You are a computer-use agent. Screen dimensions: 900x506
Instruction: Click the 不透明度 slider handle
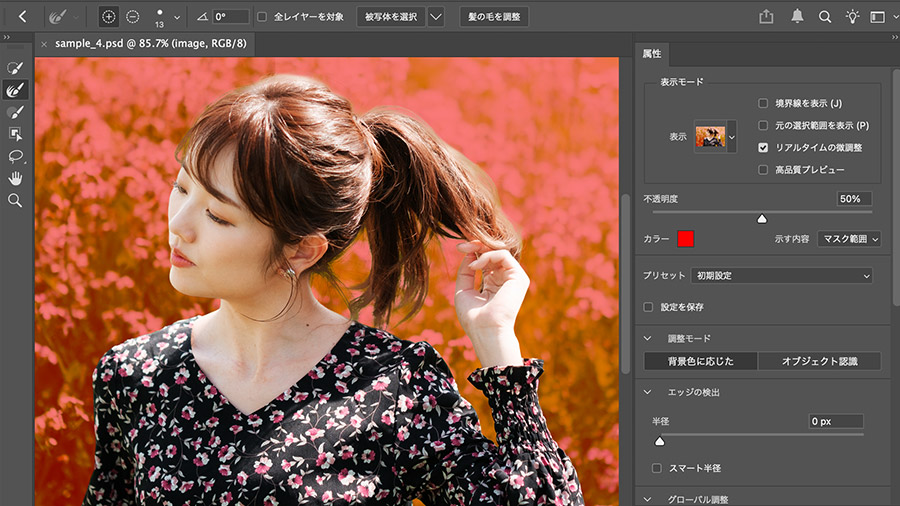762,219
